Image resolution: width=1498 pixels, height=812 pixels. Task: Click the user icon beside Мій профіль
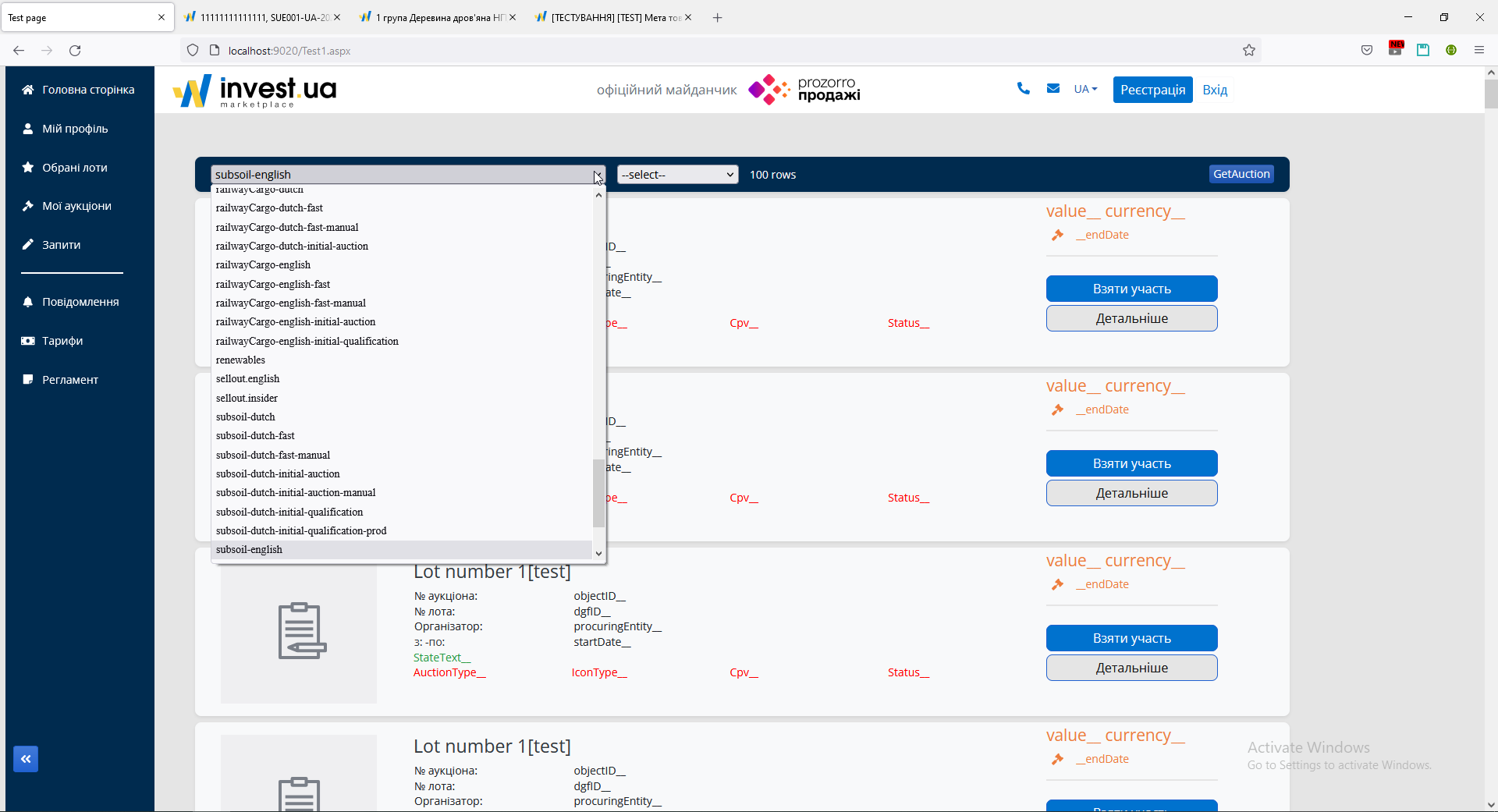tap(28, 129)
